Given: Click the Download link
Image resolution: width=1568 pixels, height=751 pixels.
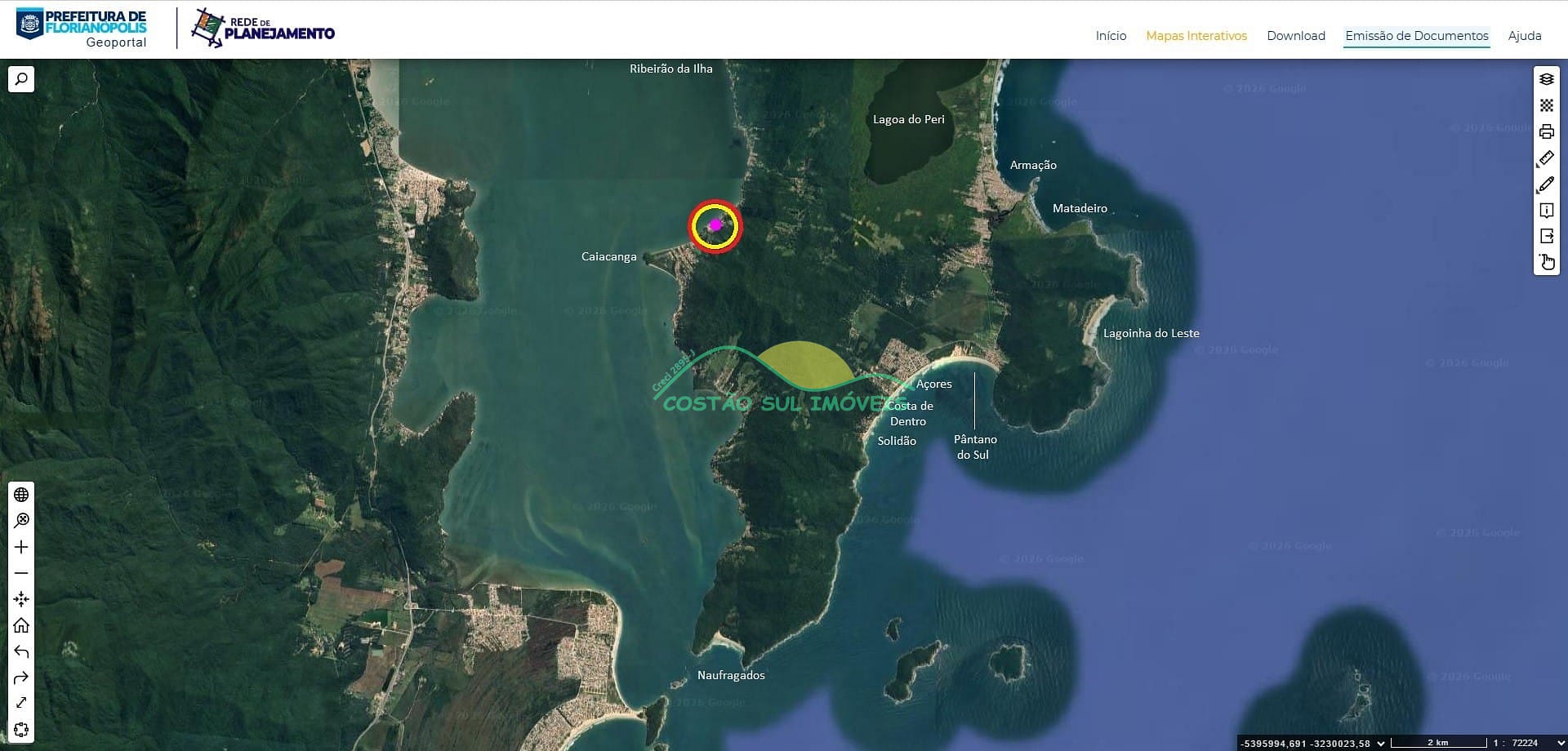Looking at the screenshot, I should (x=1295, y=36).
